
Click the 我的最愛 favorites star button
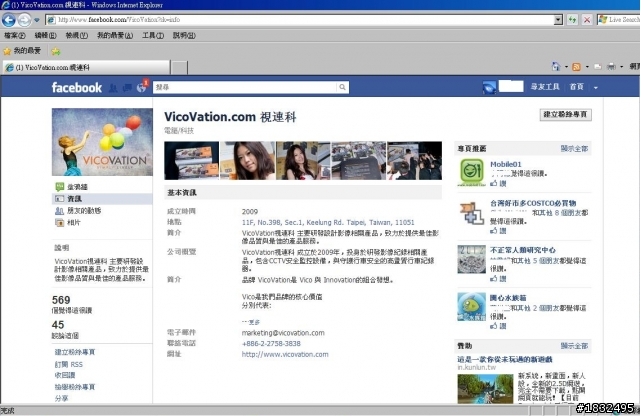point(22,51)
